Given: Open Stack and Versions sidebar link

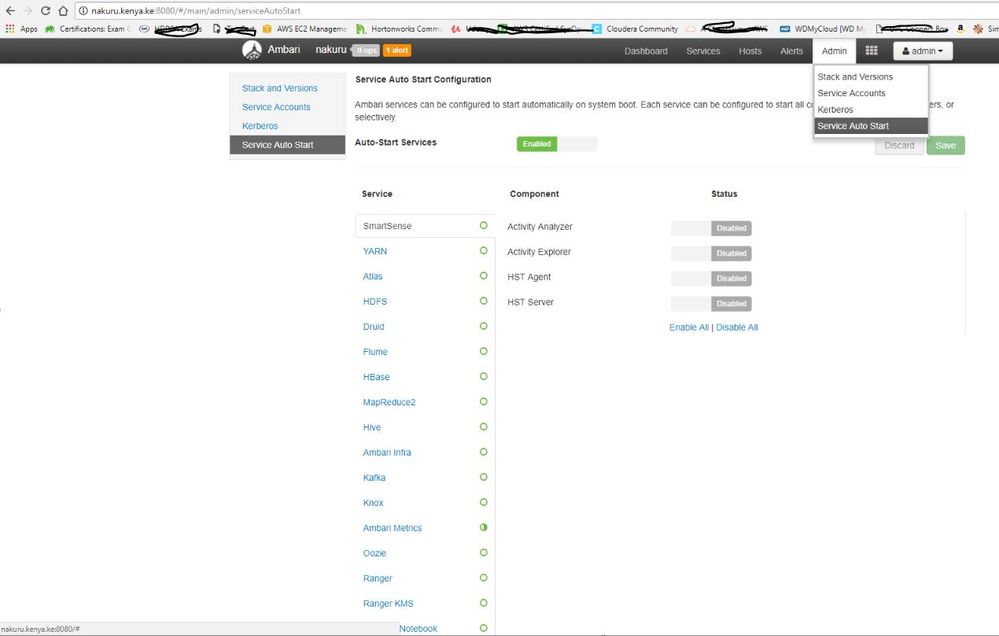Looking at the screenshot, I should [280, 88].
